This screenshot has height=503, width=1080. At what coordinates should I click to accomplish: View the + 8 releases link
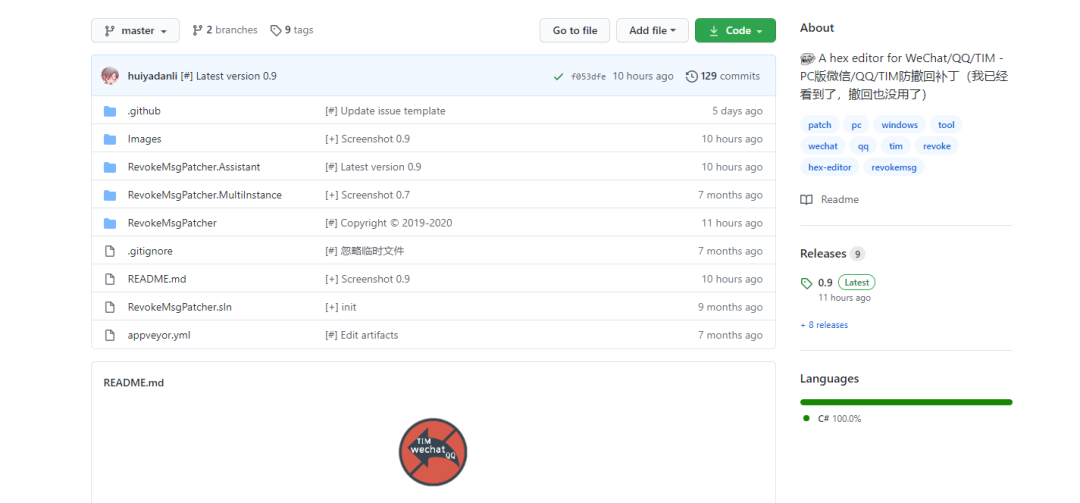tap(824, 325)
